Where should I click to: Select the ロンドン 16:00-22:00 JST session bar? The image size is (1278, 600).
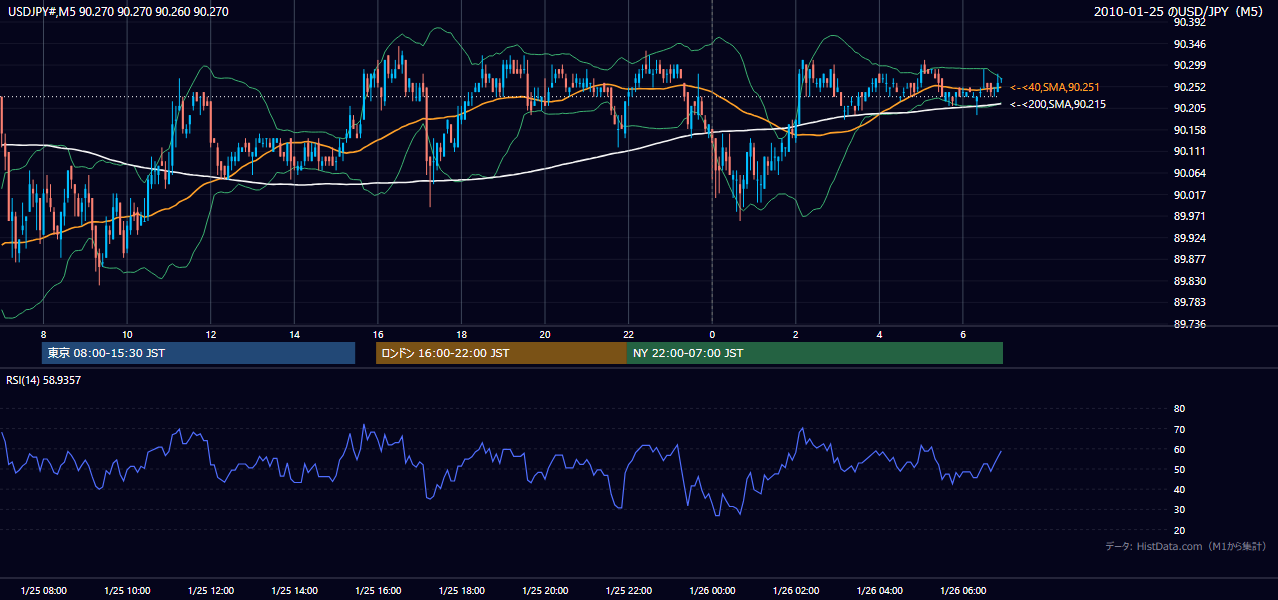pyautogui.click(x=501, y=353)
